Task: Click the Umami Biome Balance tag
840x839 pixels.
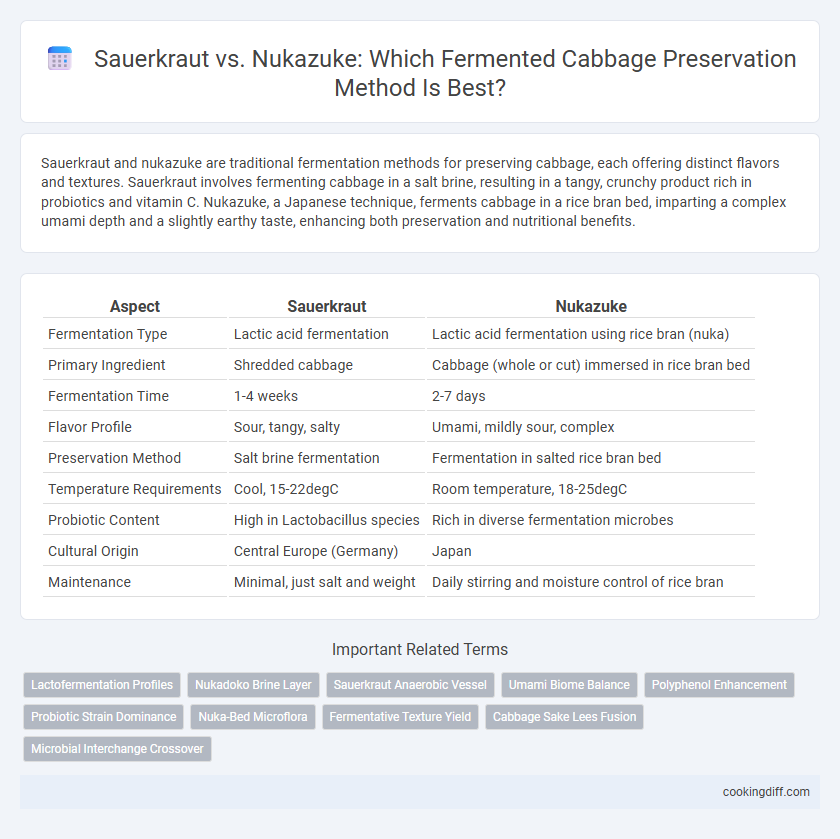Action: 569,685
